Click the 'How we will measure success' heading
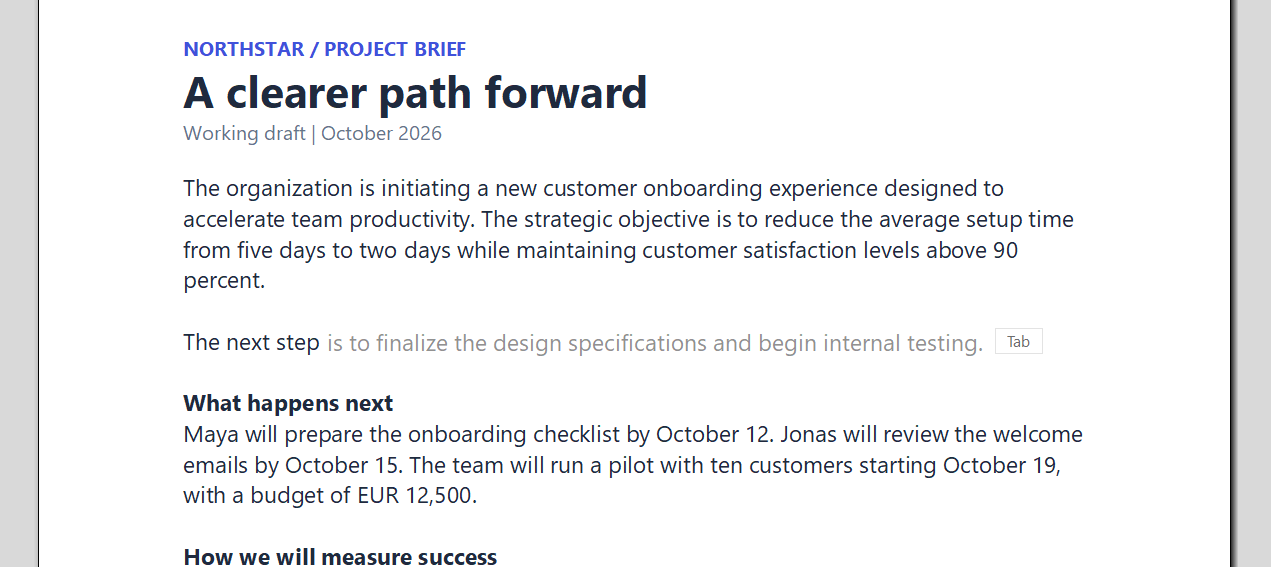The image size is (1271, 567). (x=340, y=557)
